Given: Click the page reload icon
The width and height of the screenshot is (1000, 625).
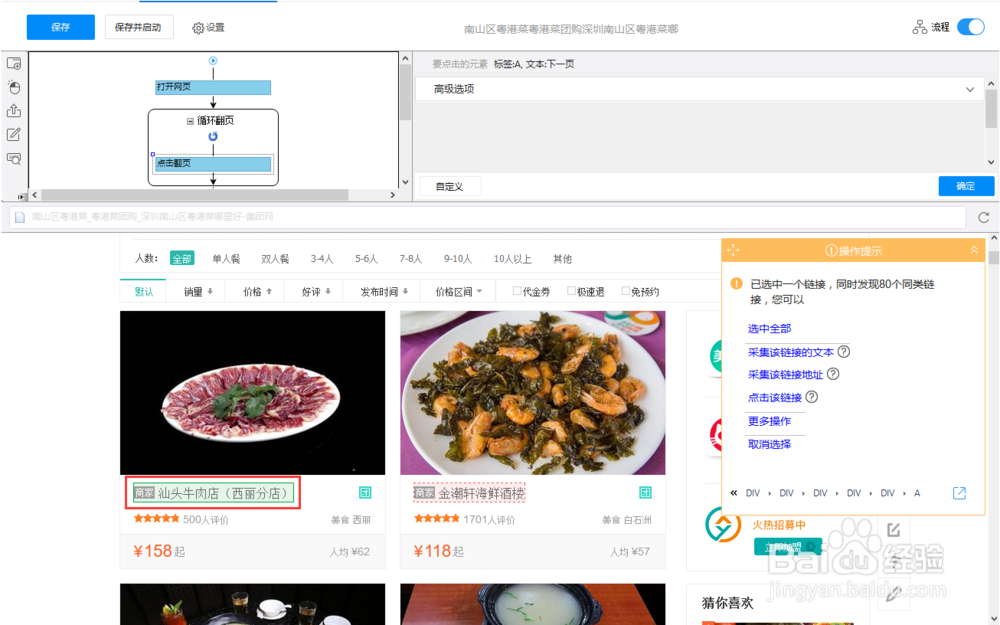Looking at the screenshot, I should coord(983,217).
